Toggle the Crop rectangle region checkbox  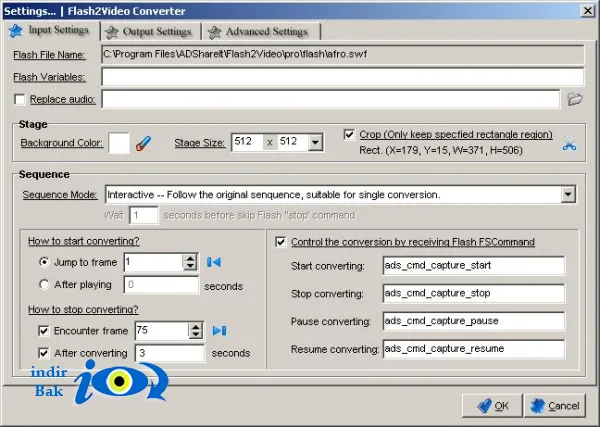click(349, 134)
